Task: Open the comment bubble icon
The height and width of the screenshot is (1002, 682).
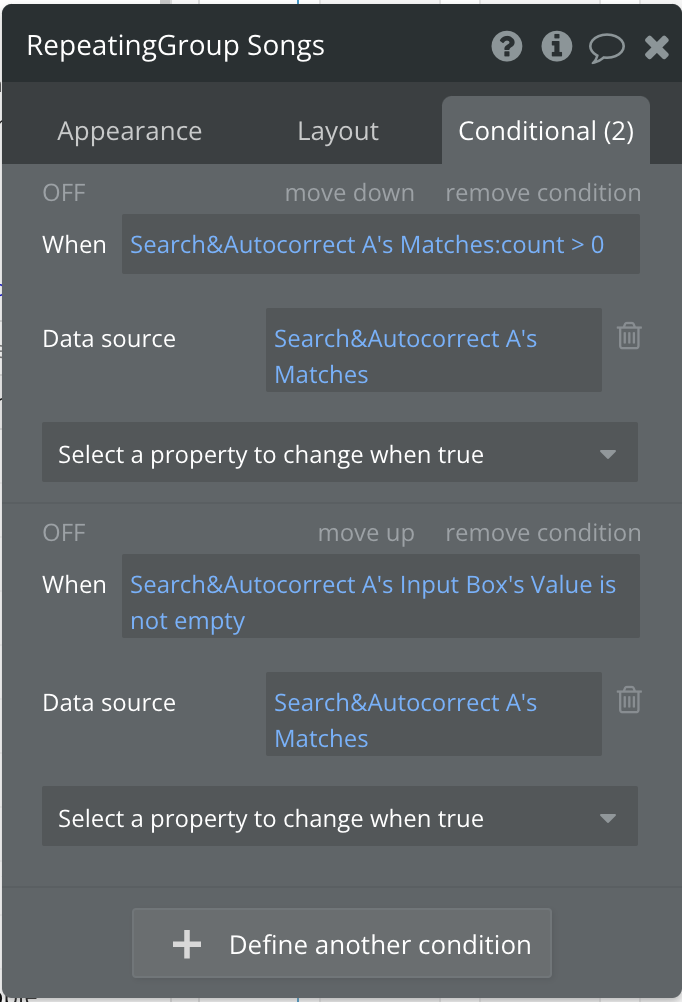Action: point(607,47)
